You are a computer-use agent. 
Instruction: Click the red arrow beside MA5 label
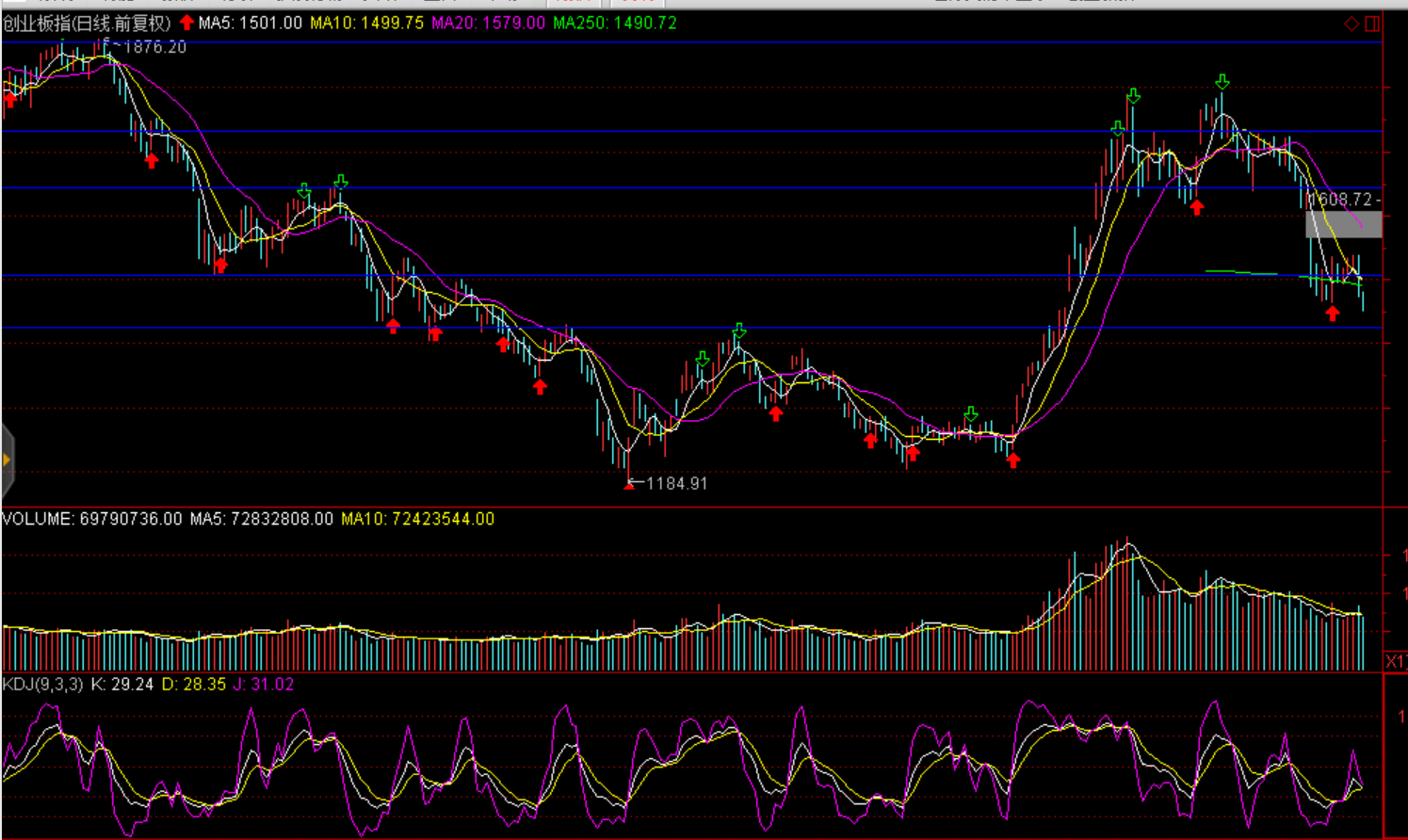[186, 23]
